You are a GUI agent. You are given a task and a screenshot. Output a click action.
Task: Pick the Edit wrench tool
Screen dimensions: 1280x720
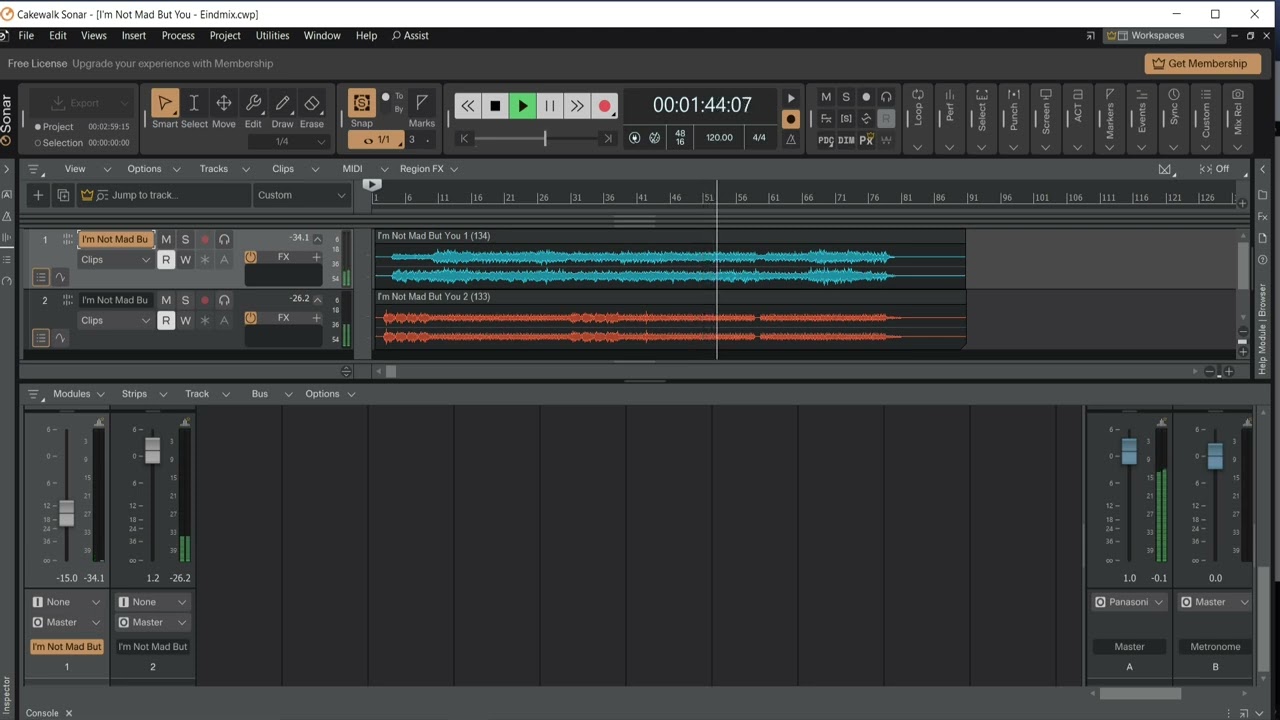[x=253, y=103]
